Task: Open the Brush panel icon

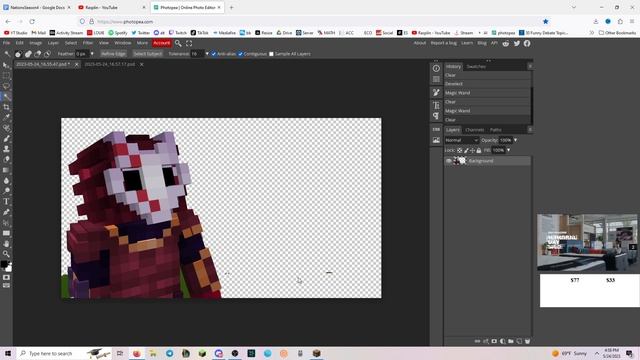Action: 436,93
